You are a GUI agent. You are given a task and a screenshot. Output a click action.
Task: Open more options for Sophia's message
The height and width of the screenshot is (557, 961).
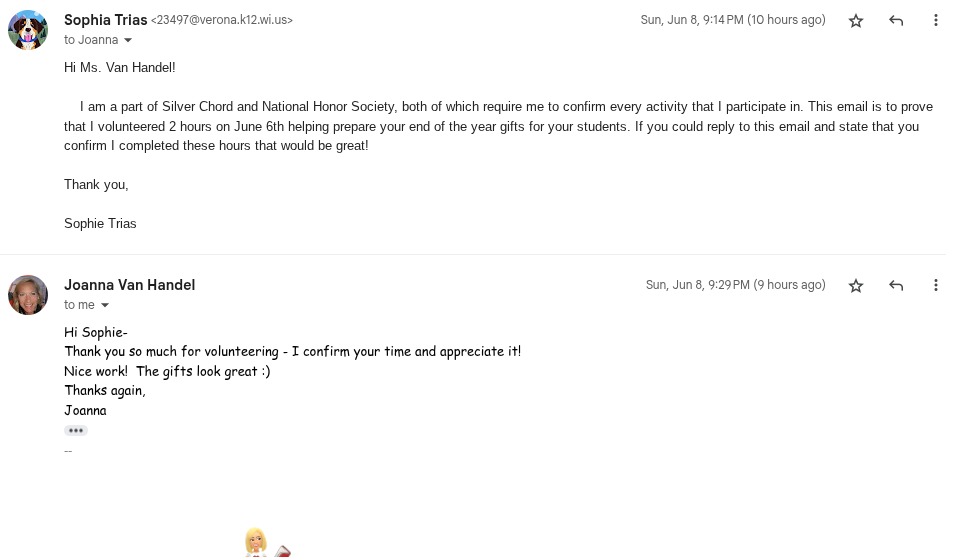935,20
